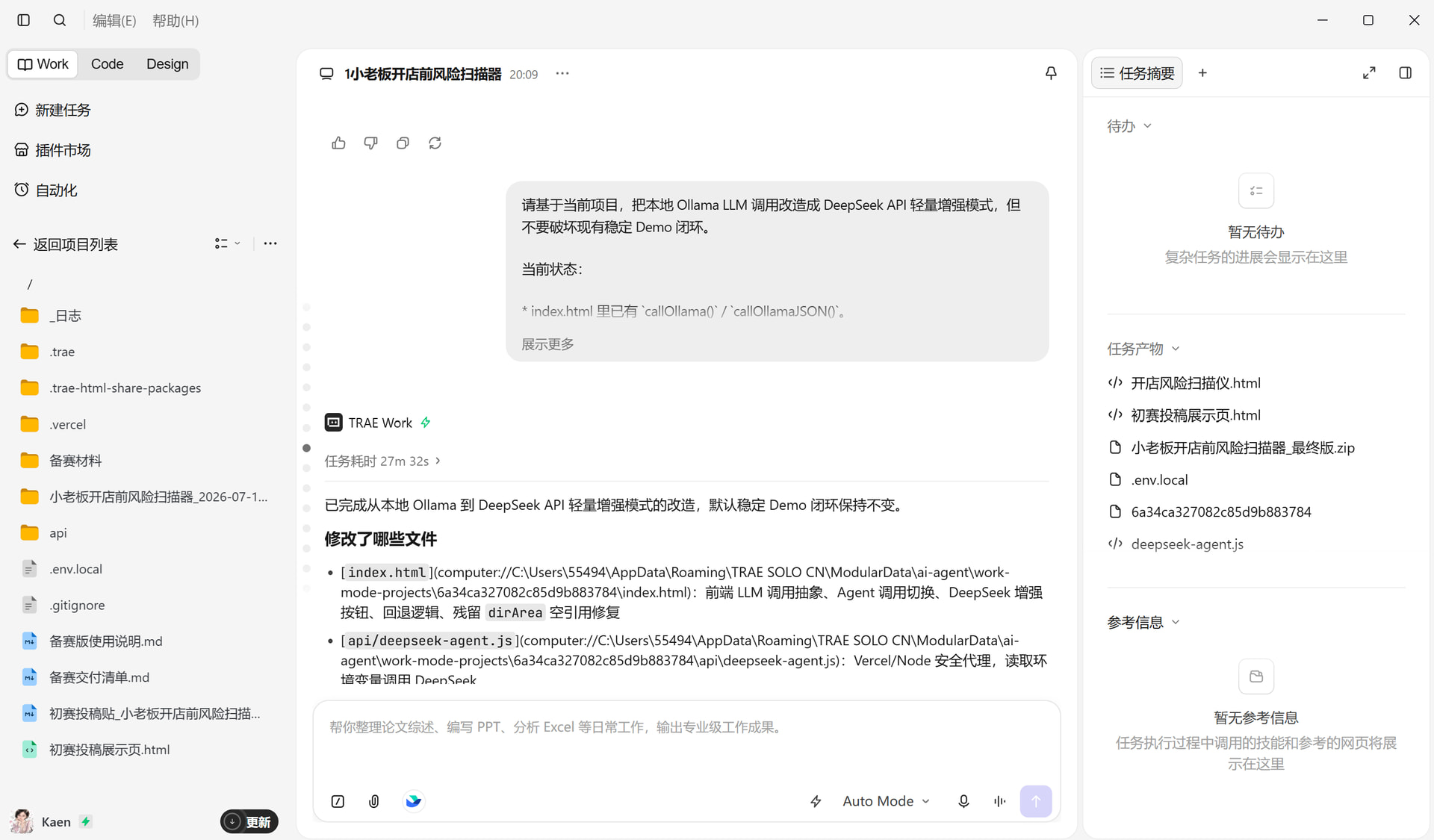
Task: Open the 插件市场 plugin marketplace
Action: click(52, 150)
